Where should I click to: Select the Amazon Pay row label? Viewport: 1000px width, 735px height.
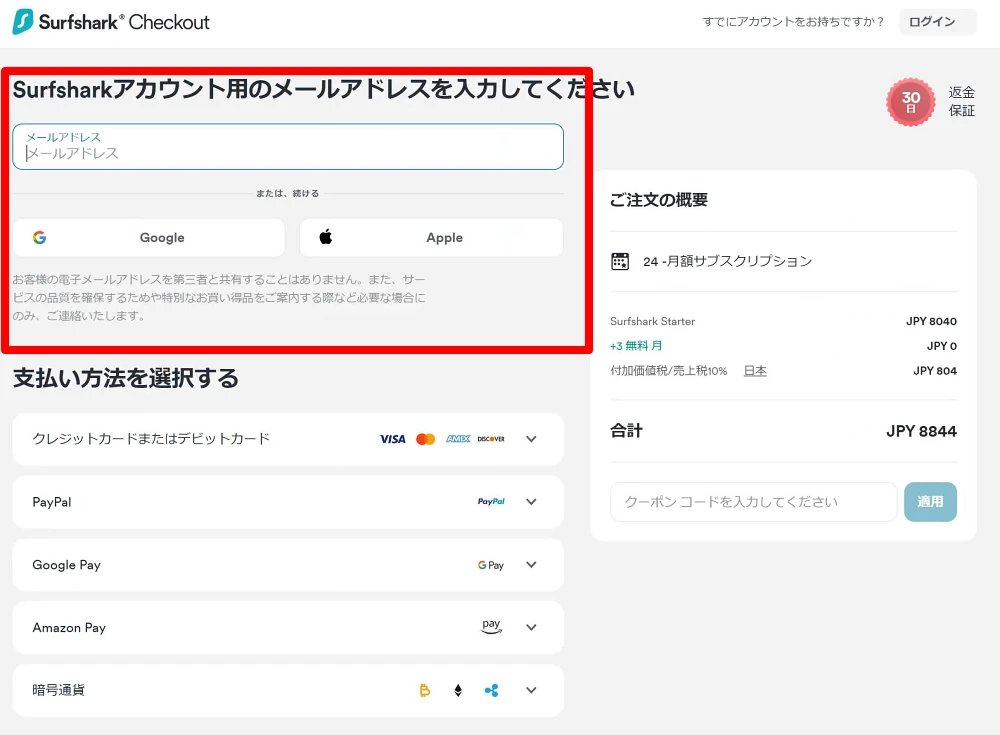69,628
